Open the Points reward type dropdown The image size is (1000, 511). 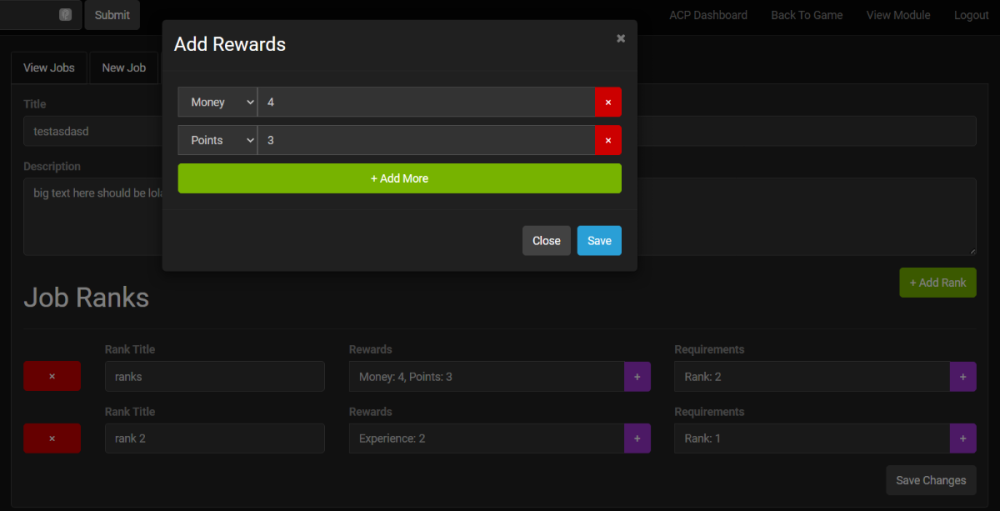point(217,140)
